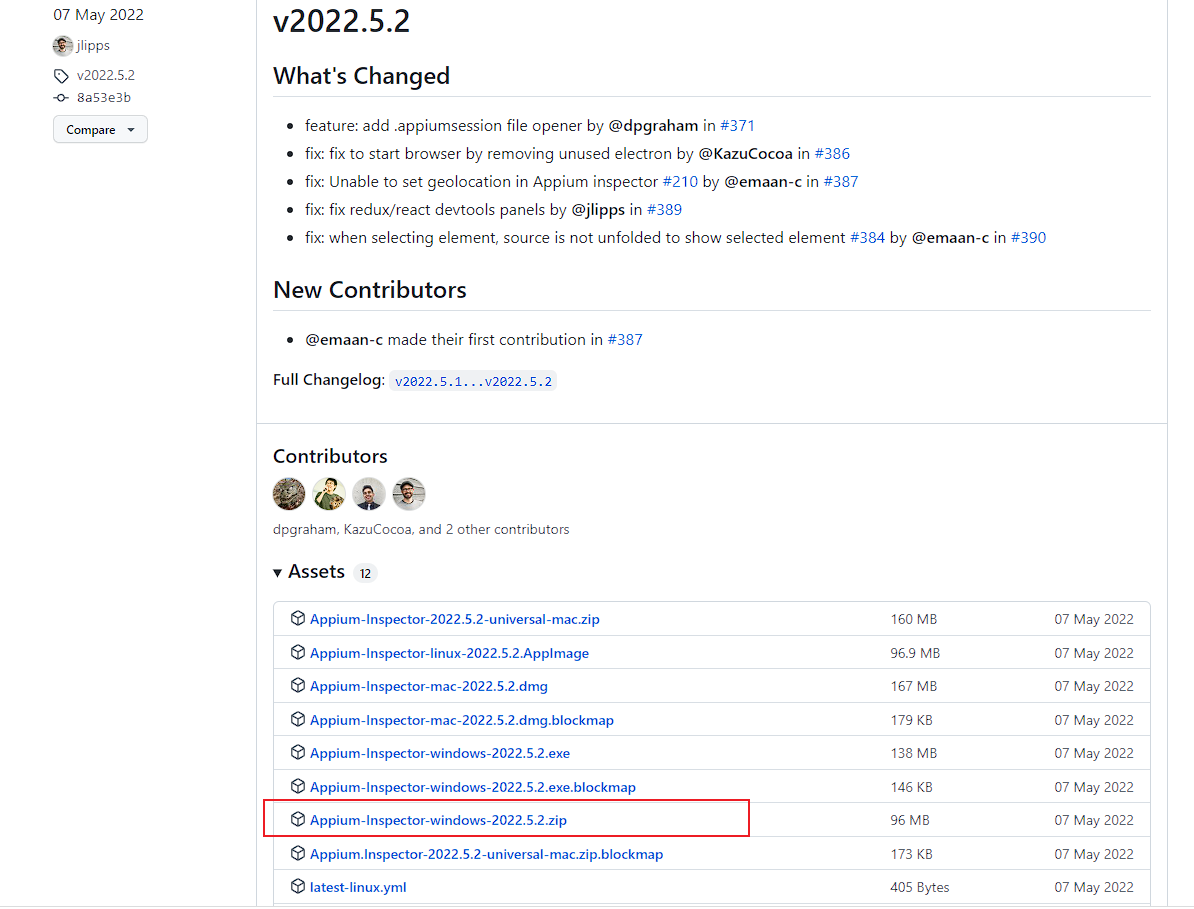Image resolution: width=1194 pixels, height=909 pixels.
Task: Click package icon for Appium-Inspector-windows-2022.5.2.exe
Action: click(x=298, y=752)
